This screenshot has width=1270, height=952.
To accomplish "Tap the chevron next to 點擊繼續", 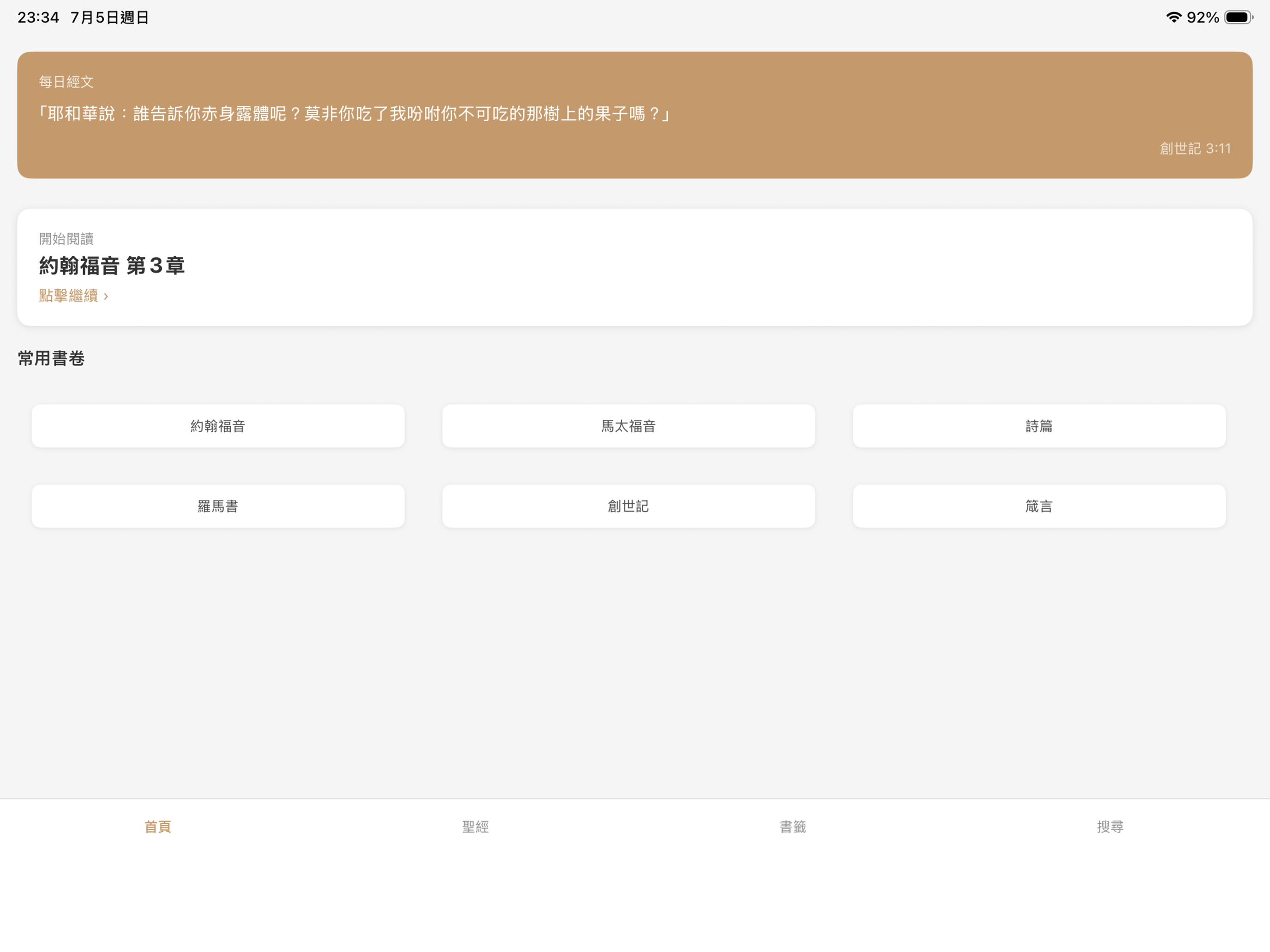I will (x=106, y=296).
